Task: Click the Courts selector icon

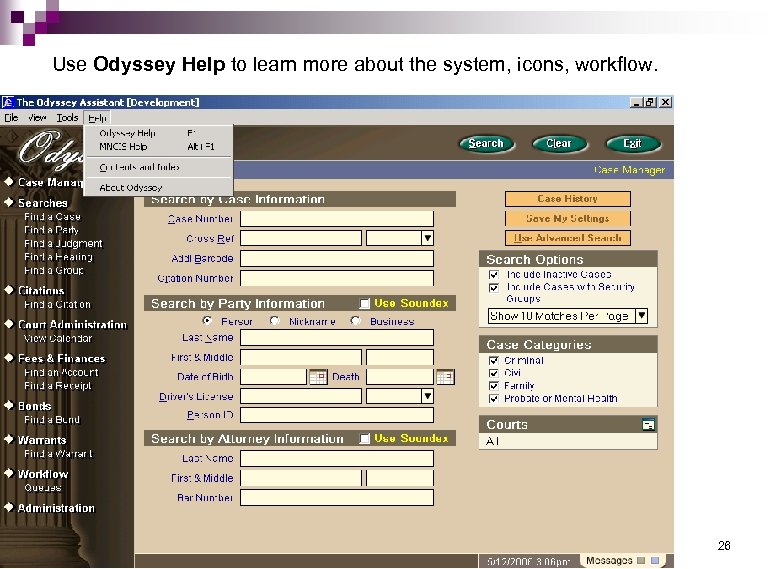Action: [648, 425]
